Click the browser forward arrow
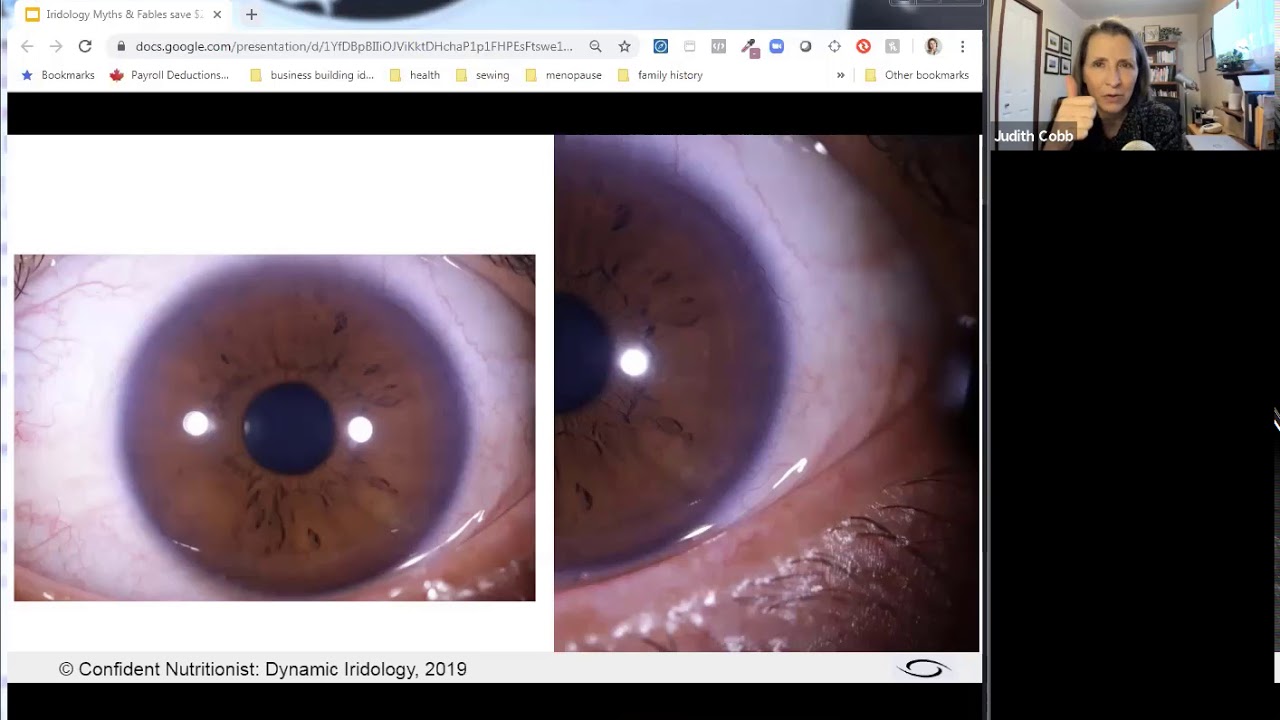Image resolution: width=1280 pixels, height=720 pixels. (x=56, y=46)
